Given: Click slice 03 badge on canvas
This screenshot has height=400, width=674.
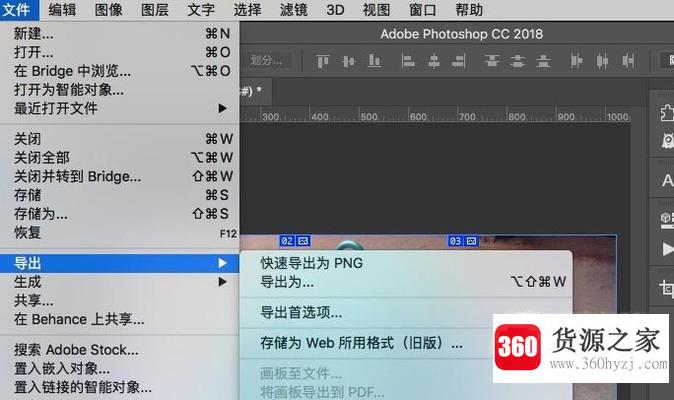Looking at the screenshot, I should click(463, 241).
